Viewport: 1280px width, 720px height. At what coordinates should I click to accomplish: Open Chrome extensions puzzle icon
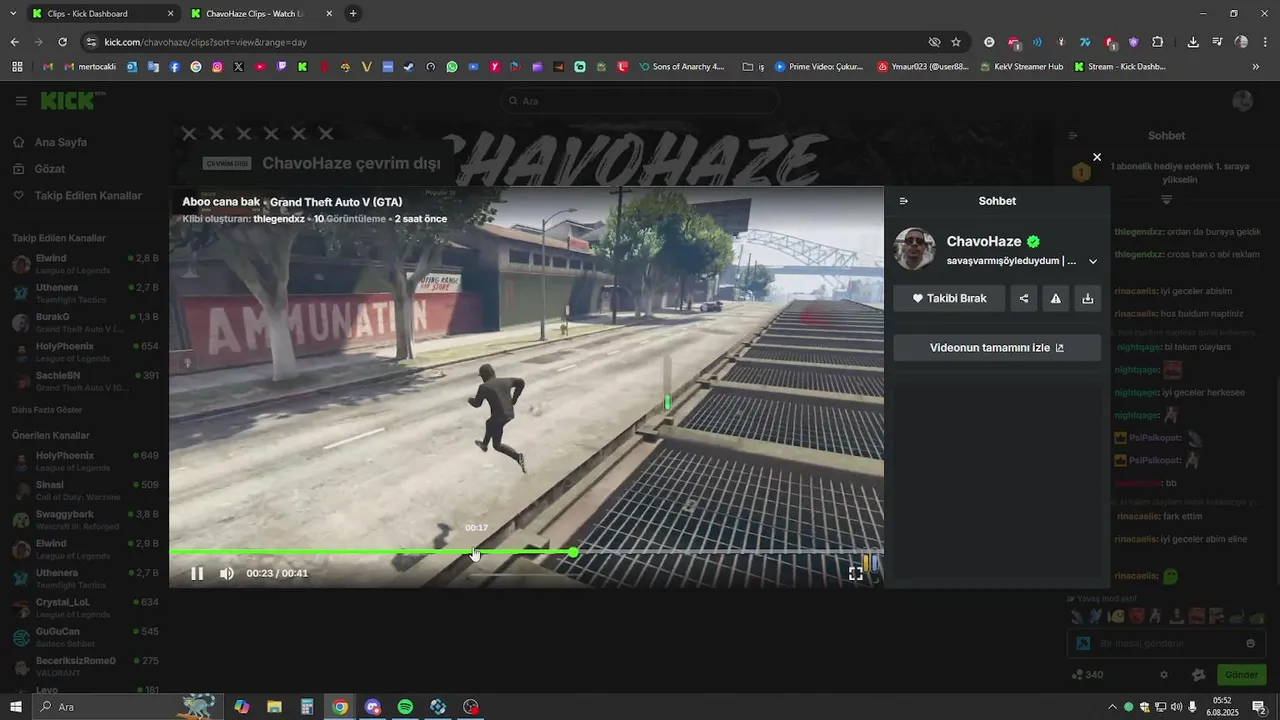click(1158, 42)
